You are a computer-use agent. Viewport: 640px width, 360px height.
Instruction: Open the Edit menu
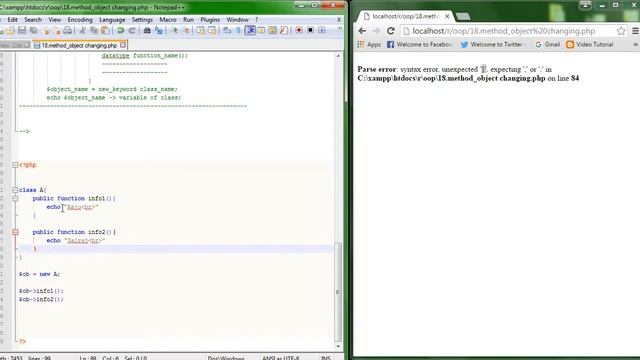click(x=13, y=20)
